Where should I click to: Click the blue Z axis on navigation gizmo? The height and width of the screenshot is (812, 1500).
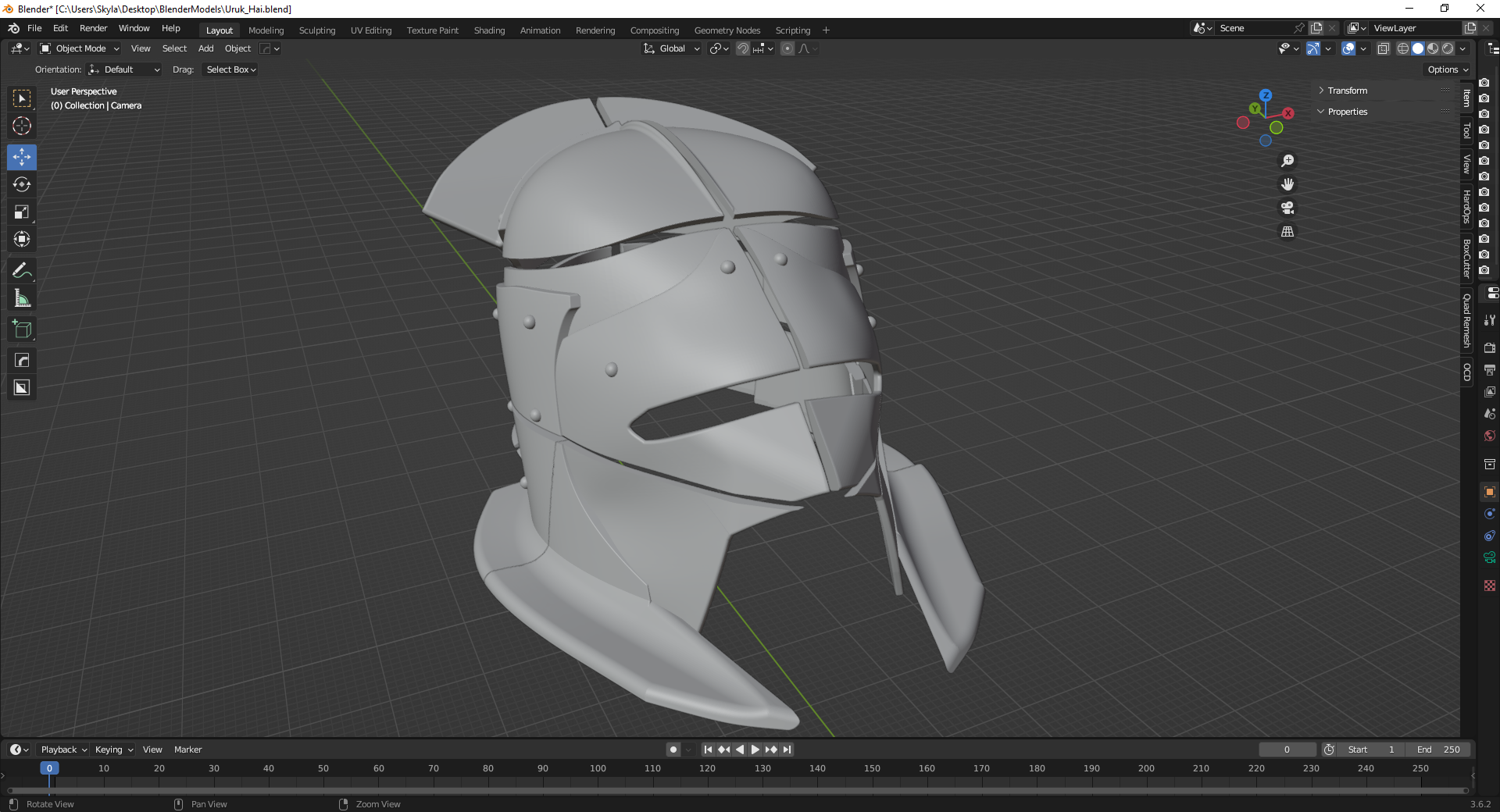coord(1266,95)
